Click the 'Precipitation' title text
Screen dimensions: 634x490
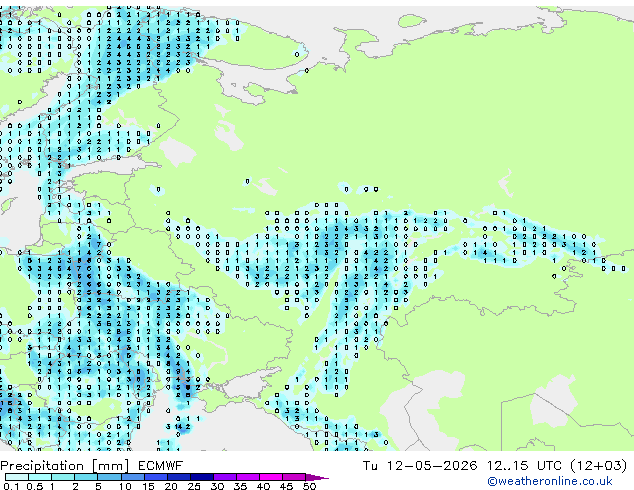pyautogui.click(x=42, y=466)
